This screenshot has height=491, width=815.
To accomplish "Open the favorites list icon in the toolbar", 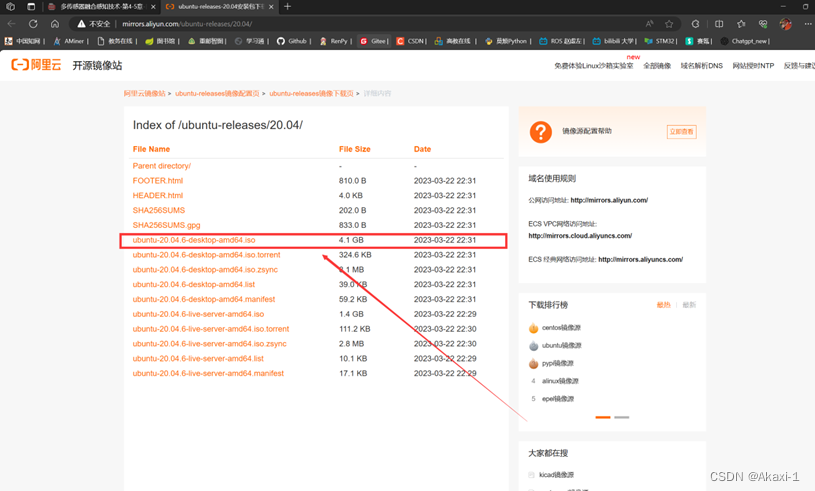I will pyautogui.click(x=741, y=24).
